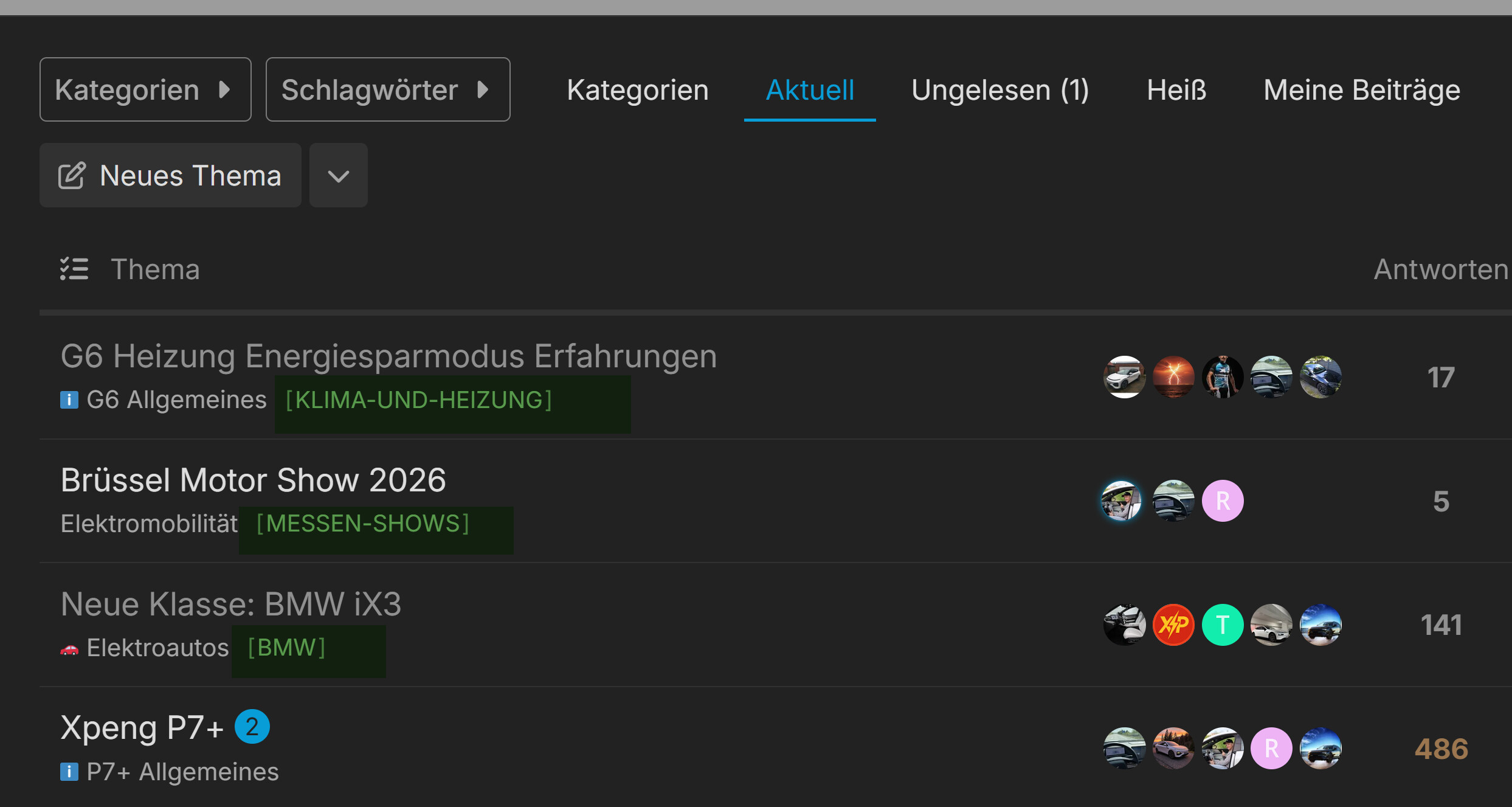The image size is (1512, 807).
Task: Open topic G6 Heizung Energiesparmodus Erfahrungen
Action: pyautogui.click(x=388, y=356)
